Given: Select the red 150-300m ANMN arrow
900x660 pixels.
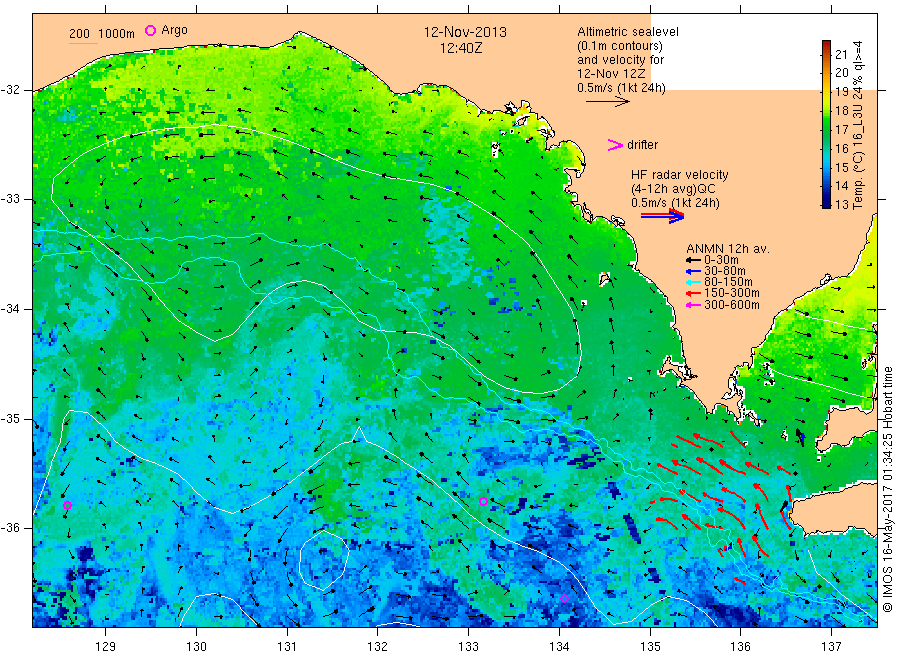Looking at the screenshot, I should 693,293.
